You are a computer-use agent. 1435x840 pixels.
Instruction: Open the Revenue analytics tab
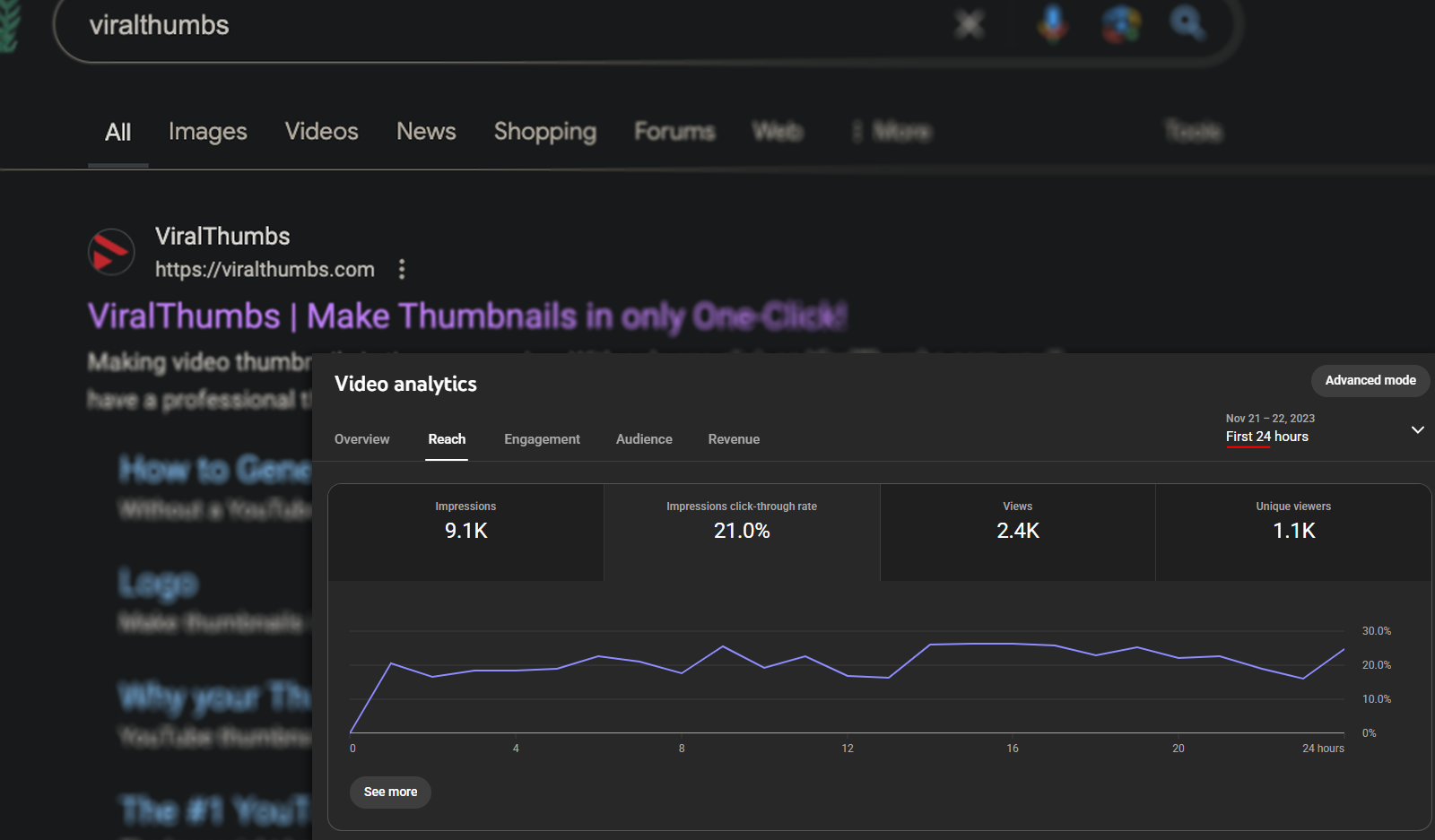point(734,439)
